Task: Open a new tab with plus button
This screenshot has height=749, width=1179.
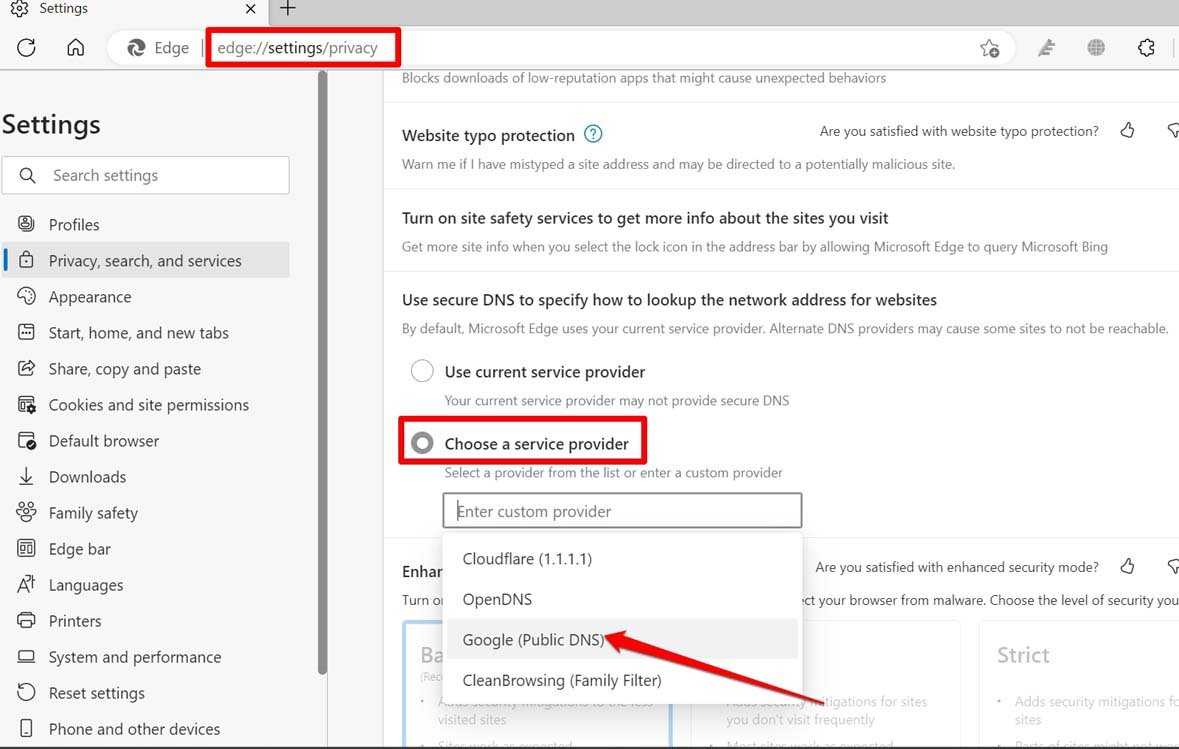Action: pyautogui.click(x=287, y=8)
